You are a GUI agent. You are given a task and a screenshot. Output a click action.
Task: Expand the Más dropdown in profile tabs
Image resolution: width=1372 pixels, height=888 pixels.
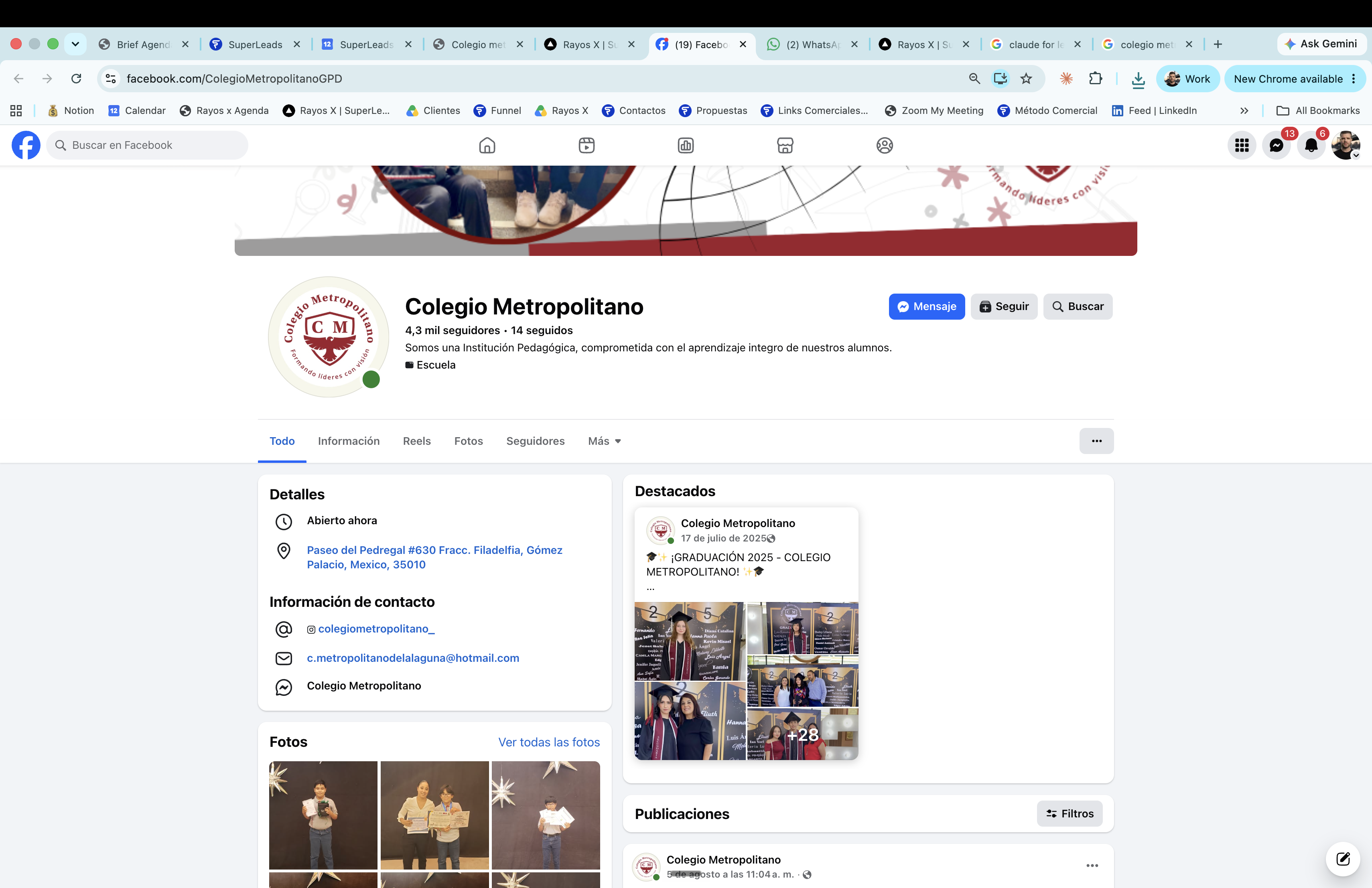tap(604, 441)
